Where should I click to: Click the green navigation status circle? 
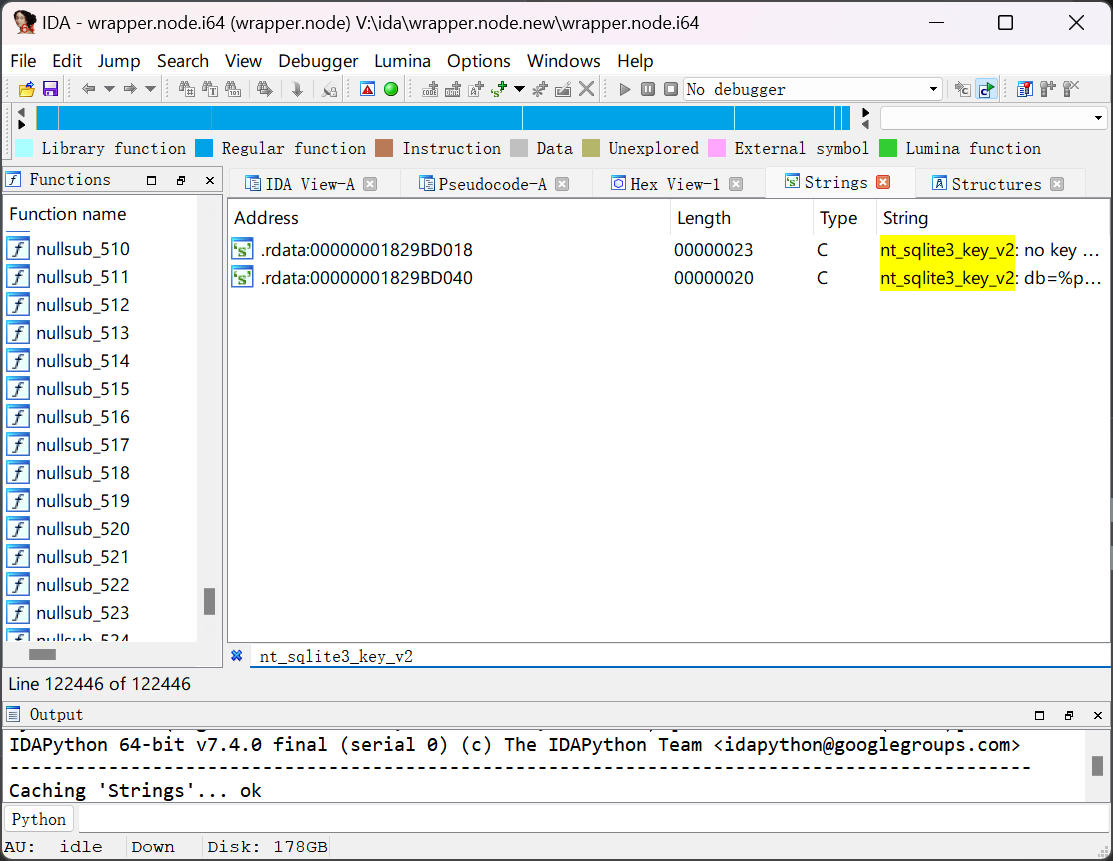tap(391, 89)
